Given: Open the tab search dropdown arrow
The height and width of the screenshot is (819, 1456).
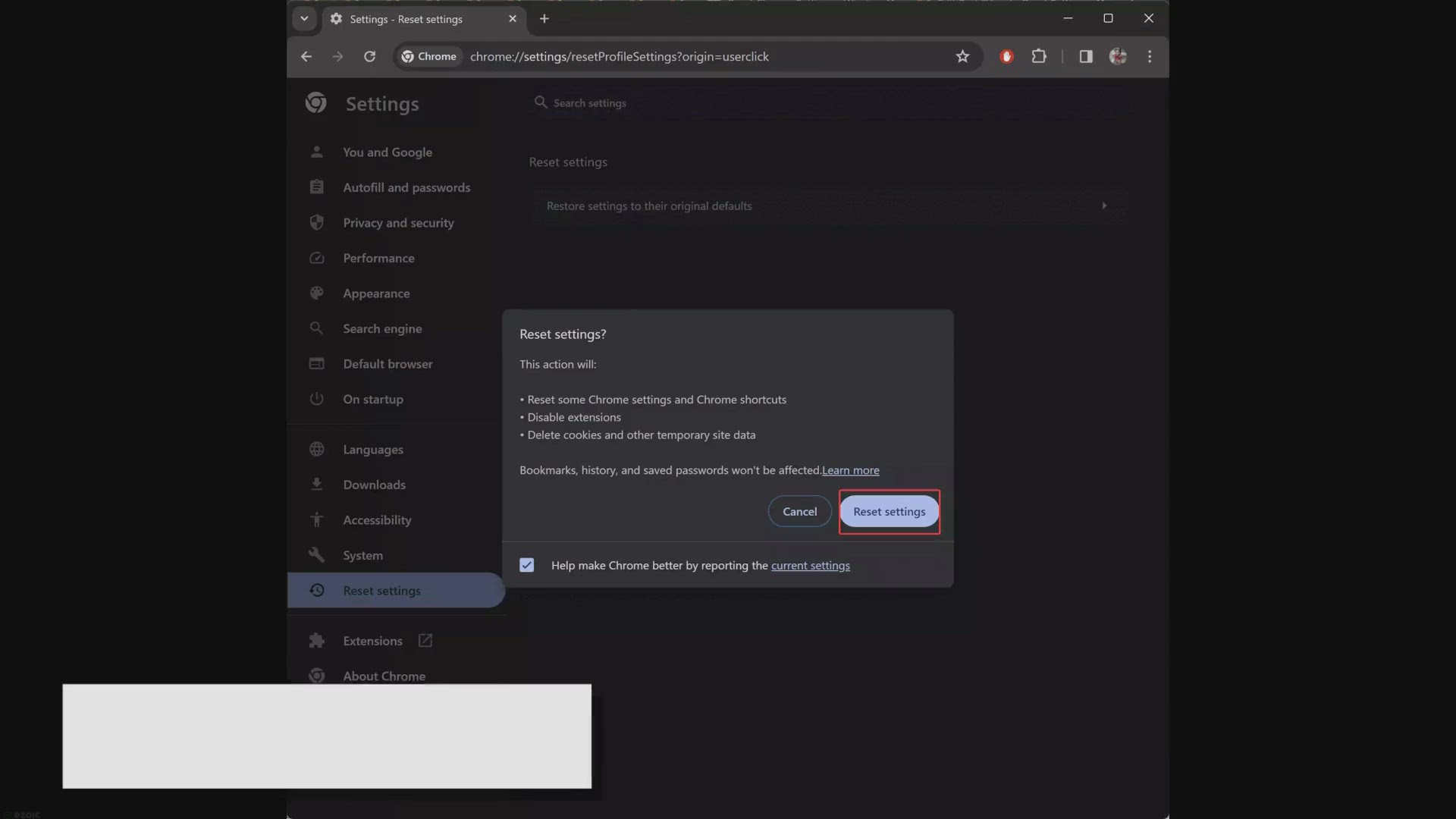Looking at the screenshot, I should pos(304,19).
